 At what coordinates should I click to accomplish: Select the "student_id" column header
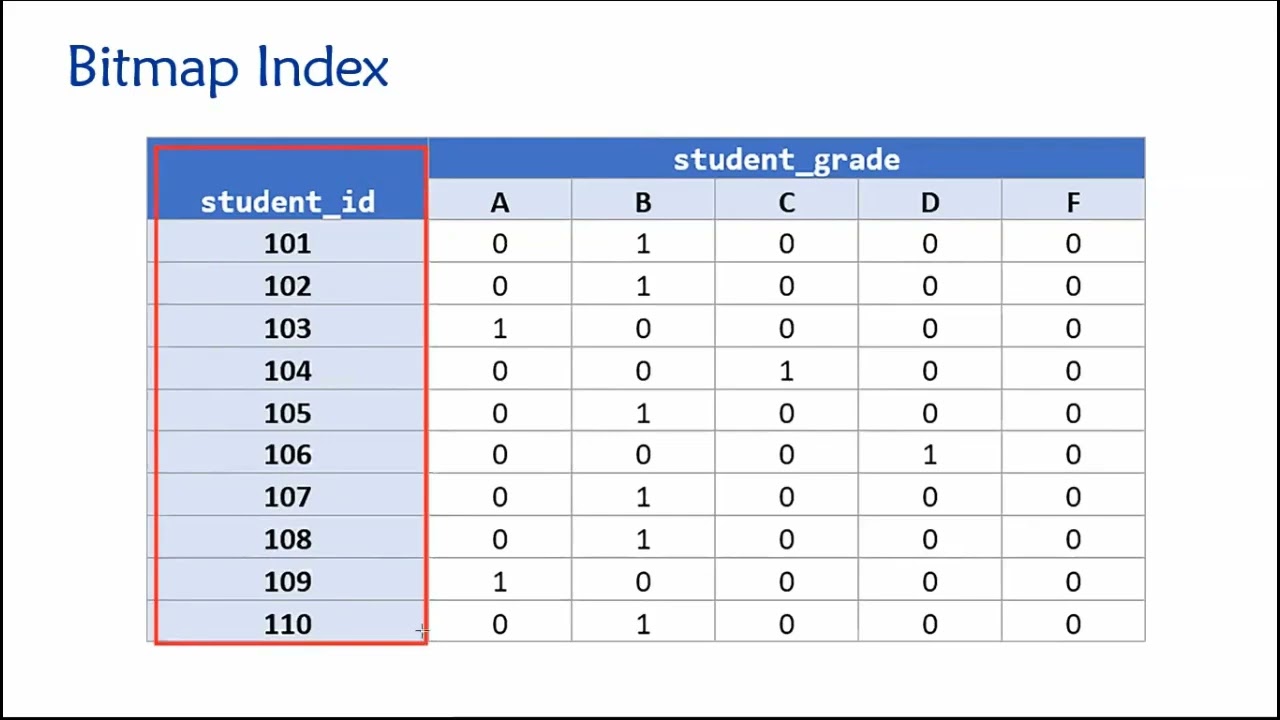tap(288, 180)
